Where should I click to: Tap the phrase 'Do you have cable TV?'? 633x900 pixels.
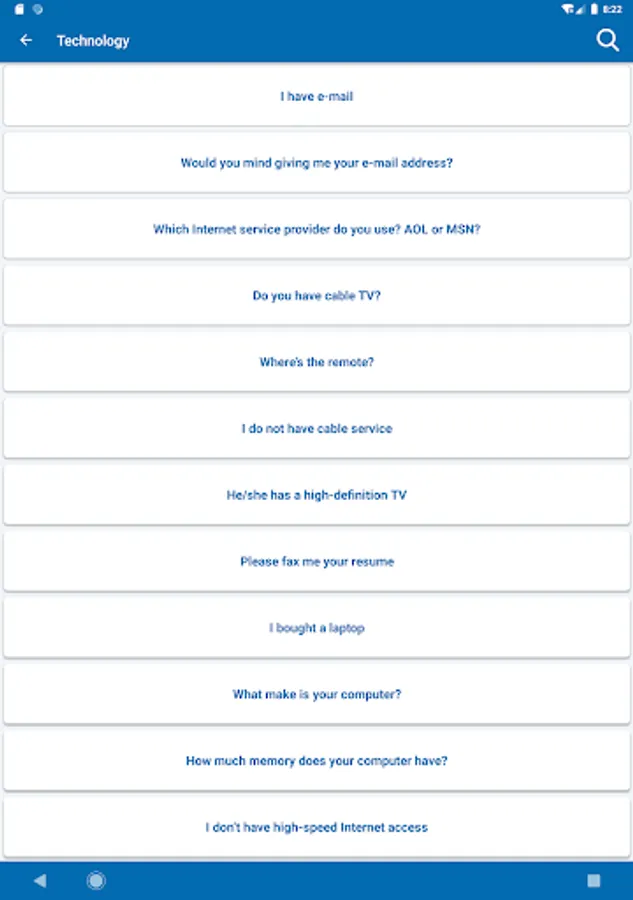click(x=316, y=296)
